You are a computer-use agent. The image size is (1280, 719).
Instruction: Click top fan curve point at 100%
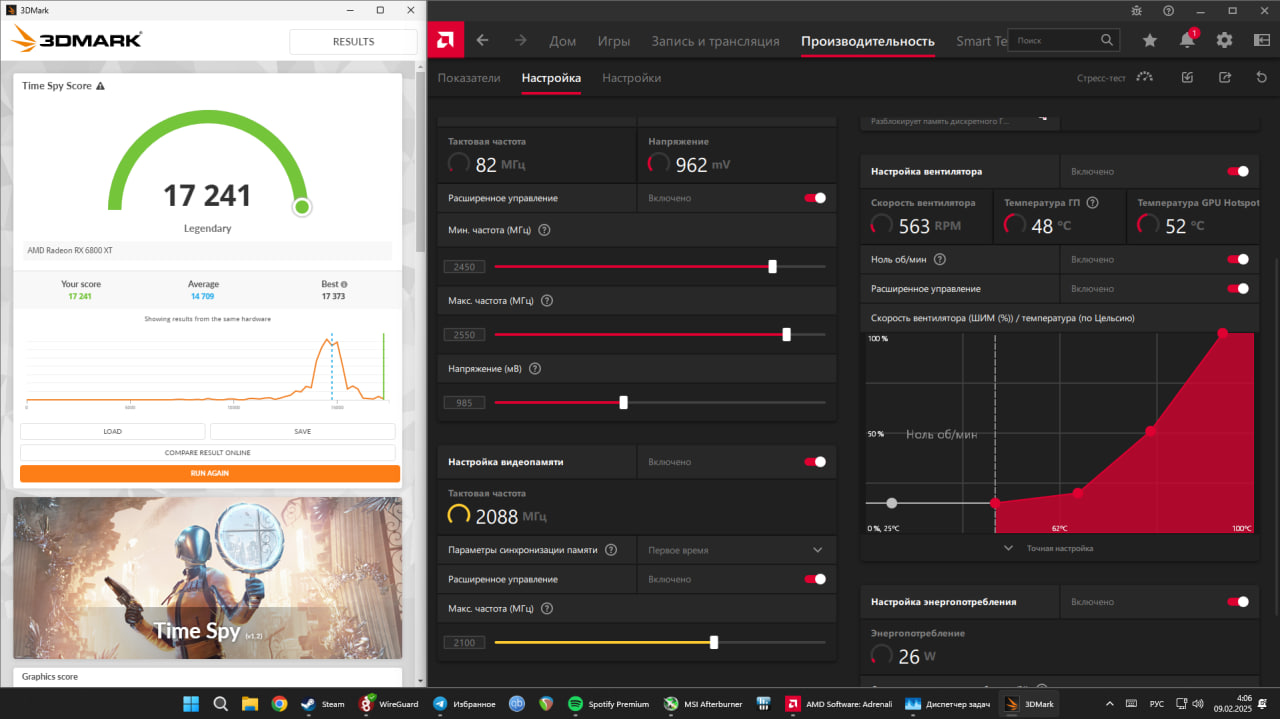pos(1223,333)
